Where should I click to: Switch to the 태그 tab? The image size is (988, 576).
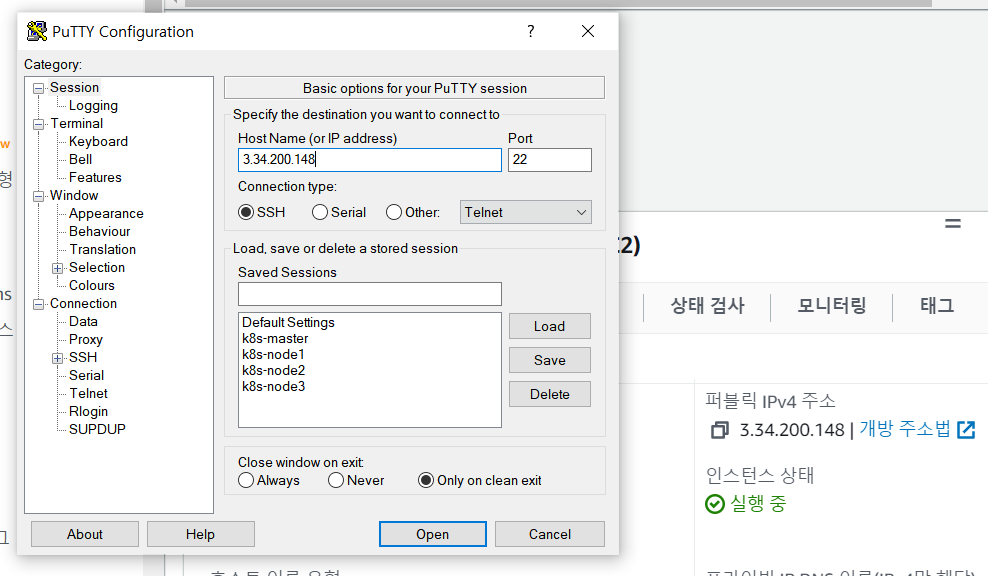(x=937, y=306)
